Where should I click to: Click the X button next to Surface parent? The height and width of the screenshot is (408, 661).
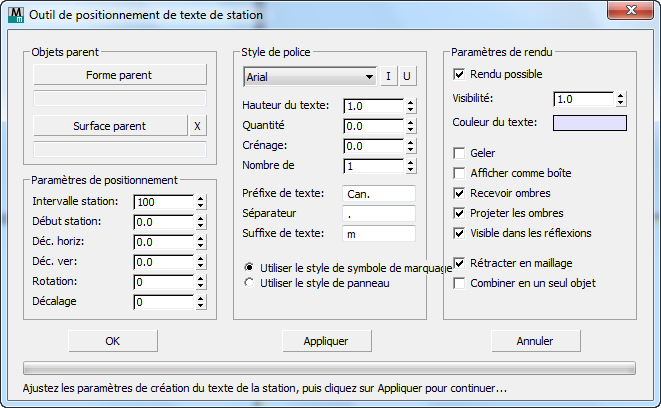198,126
